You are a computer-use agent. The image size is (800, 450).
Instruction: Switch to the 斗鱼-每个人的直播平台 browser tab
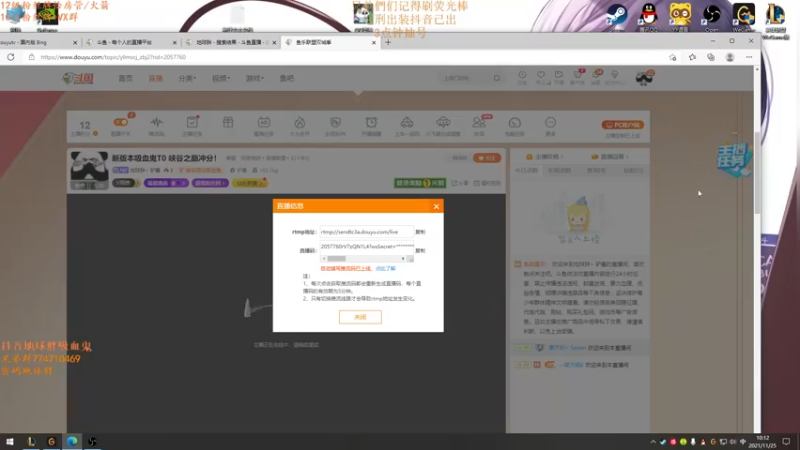131,42
